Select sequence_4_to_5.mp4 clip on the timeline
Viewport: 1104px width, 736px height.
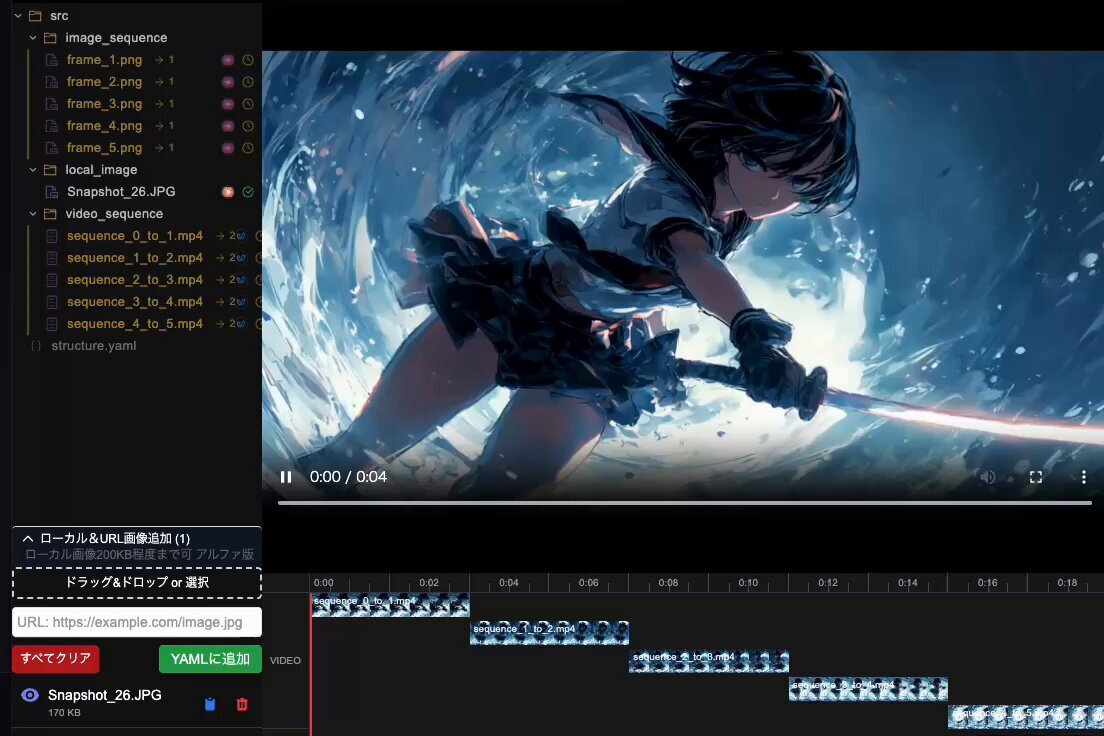[x=1026, y=716]
